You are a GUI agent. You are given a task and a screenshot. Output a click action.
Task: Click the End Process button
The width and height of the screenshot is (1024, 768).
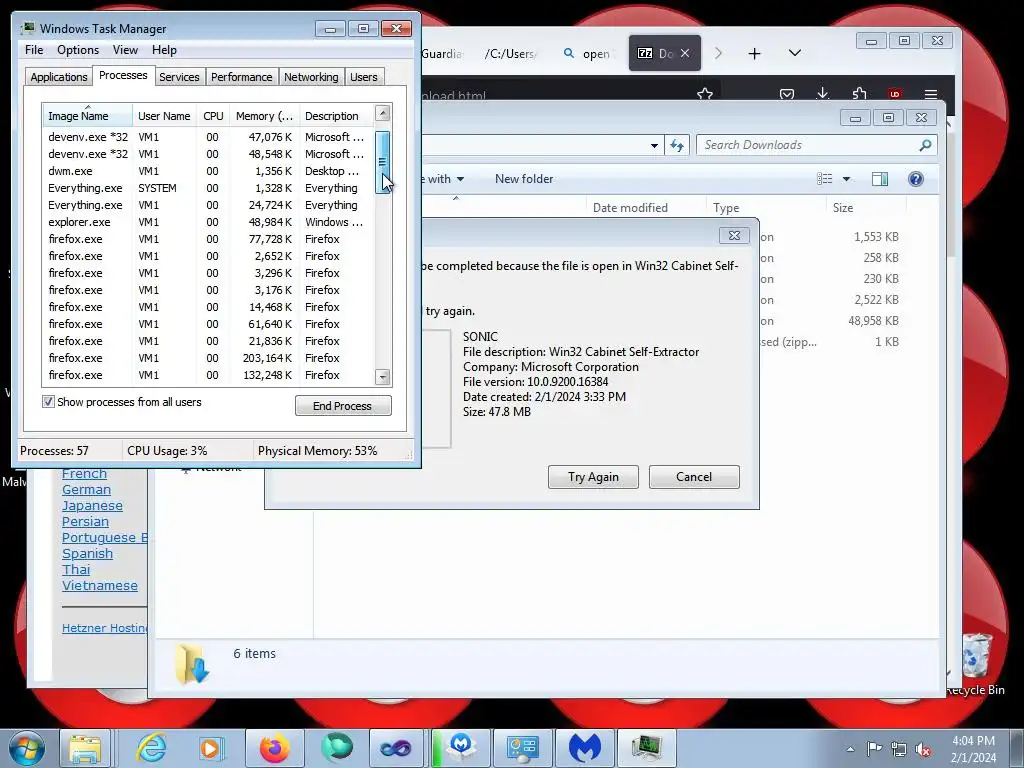click(343, 406)
